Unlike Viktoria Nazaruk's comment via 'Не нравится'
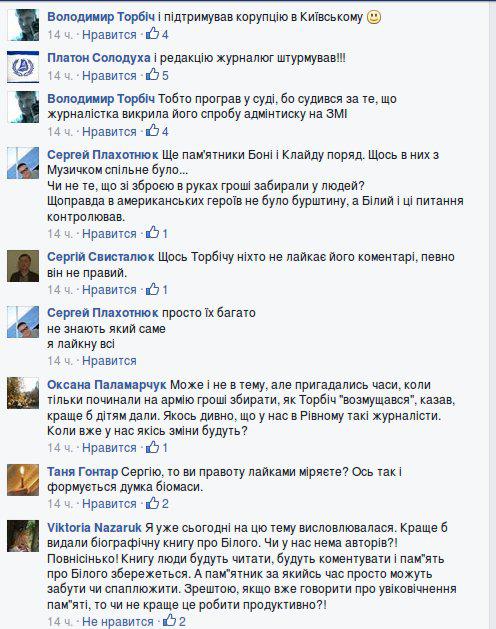 pyautogui.click(x=118, y=622)
